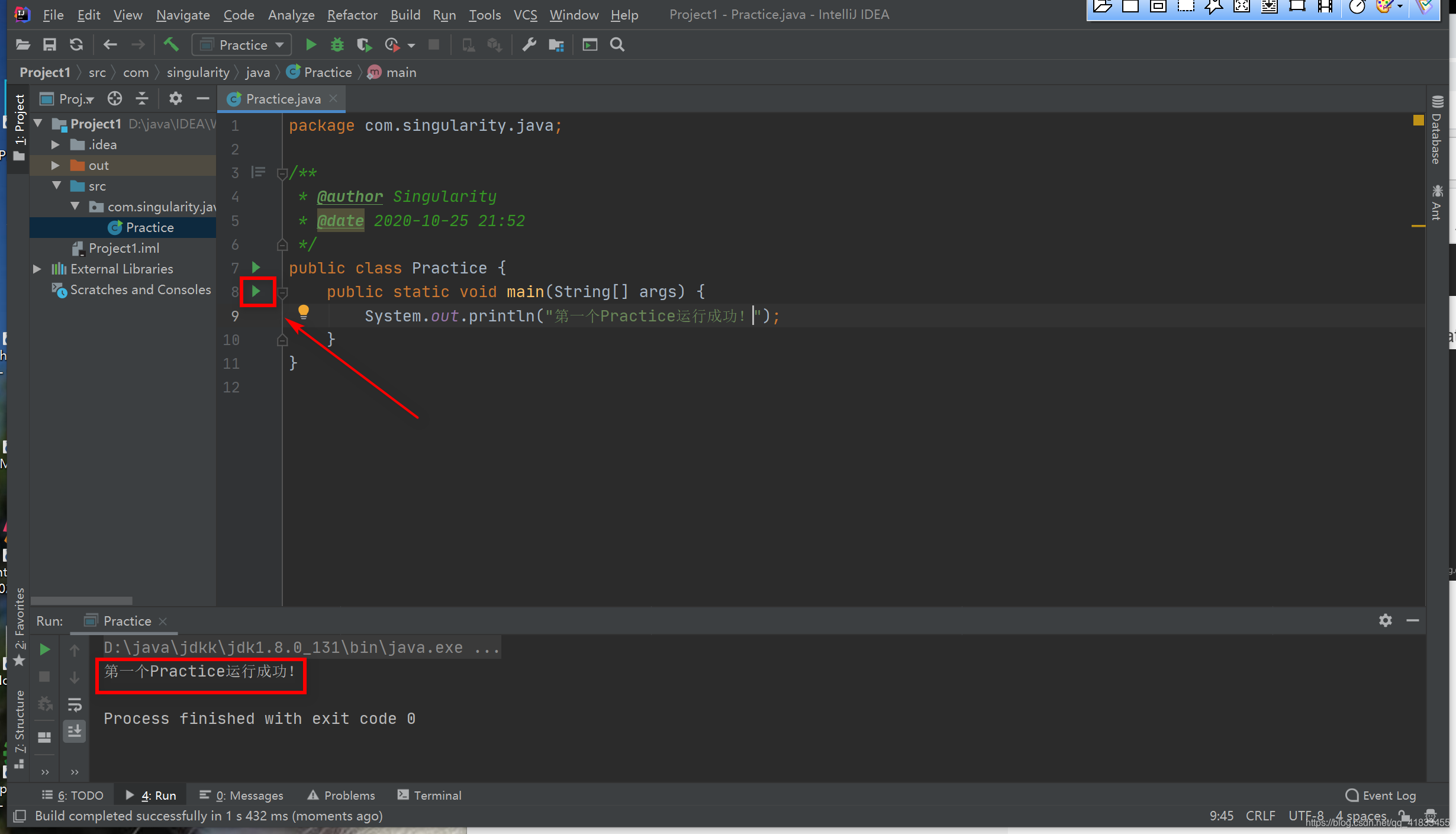The image size is (1456, 834).
Task: Expand External Libraries node
Action: point(37,269)
